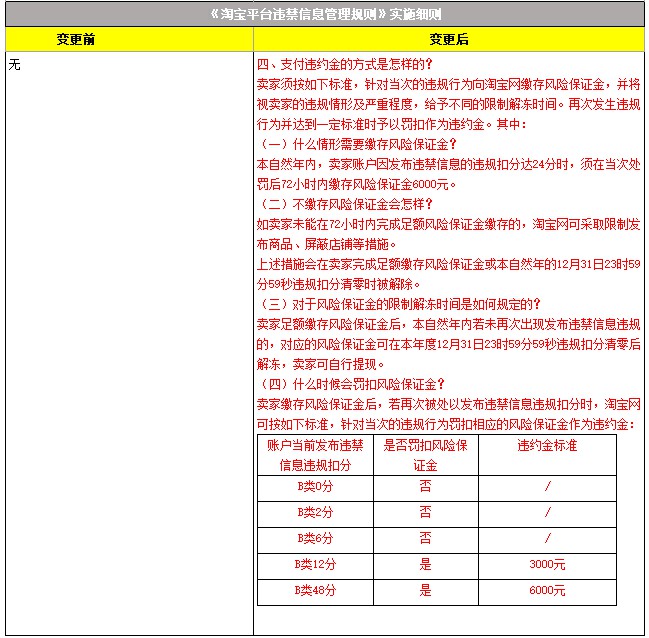Image resolution: width=649 pixels, height=638 pixels.
Task: Click 否 in the B类0分 row
Action: pyautogui.click(x=425, y=486)
